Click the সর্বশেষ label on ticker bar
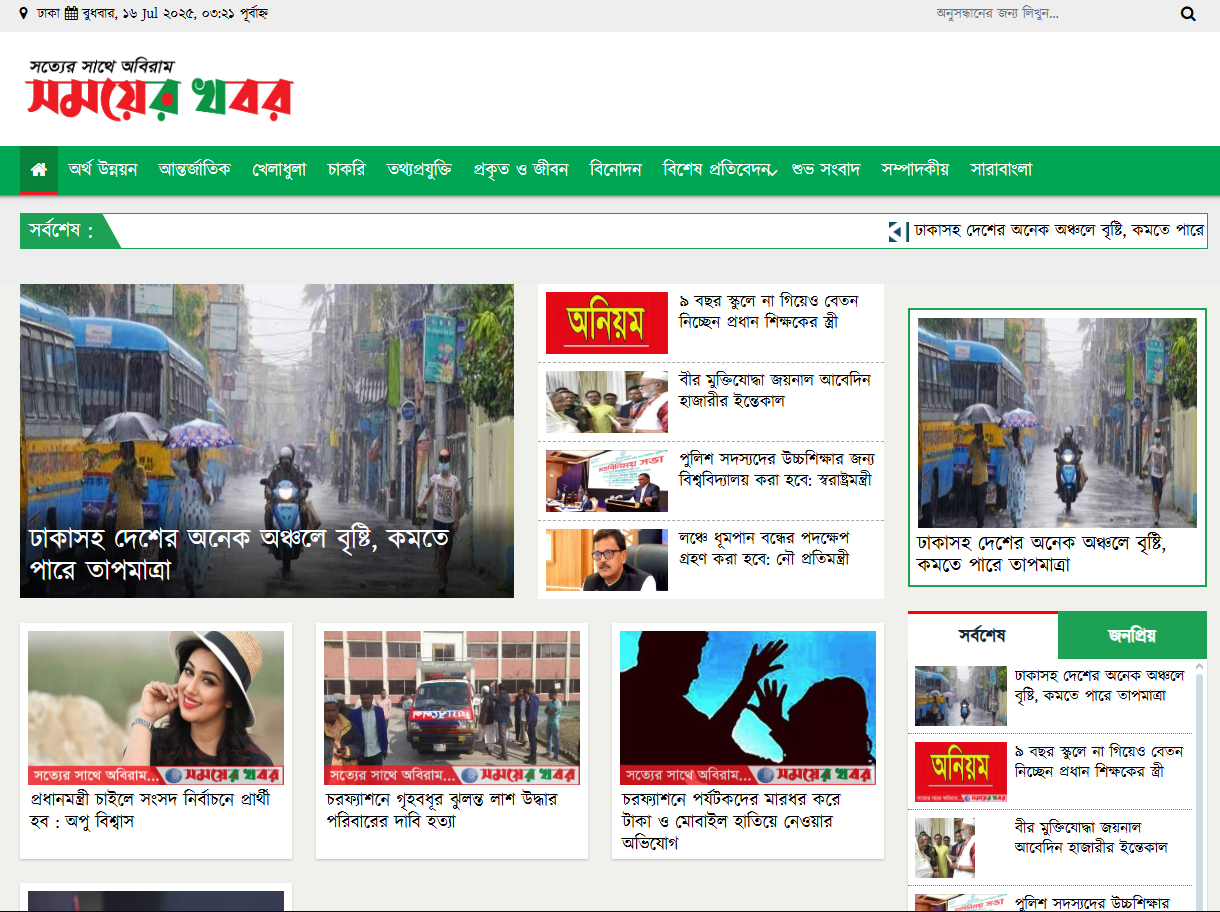Screen dimensions: 1220x912 coord(61,231)
